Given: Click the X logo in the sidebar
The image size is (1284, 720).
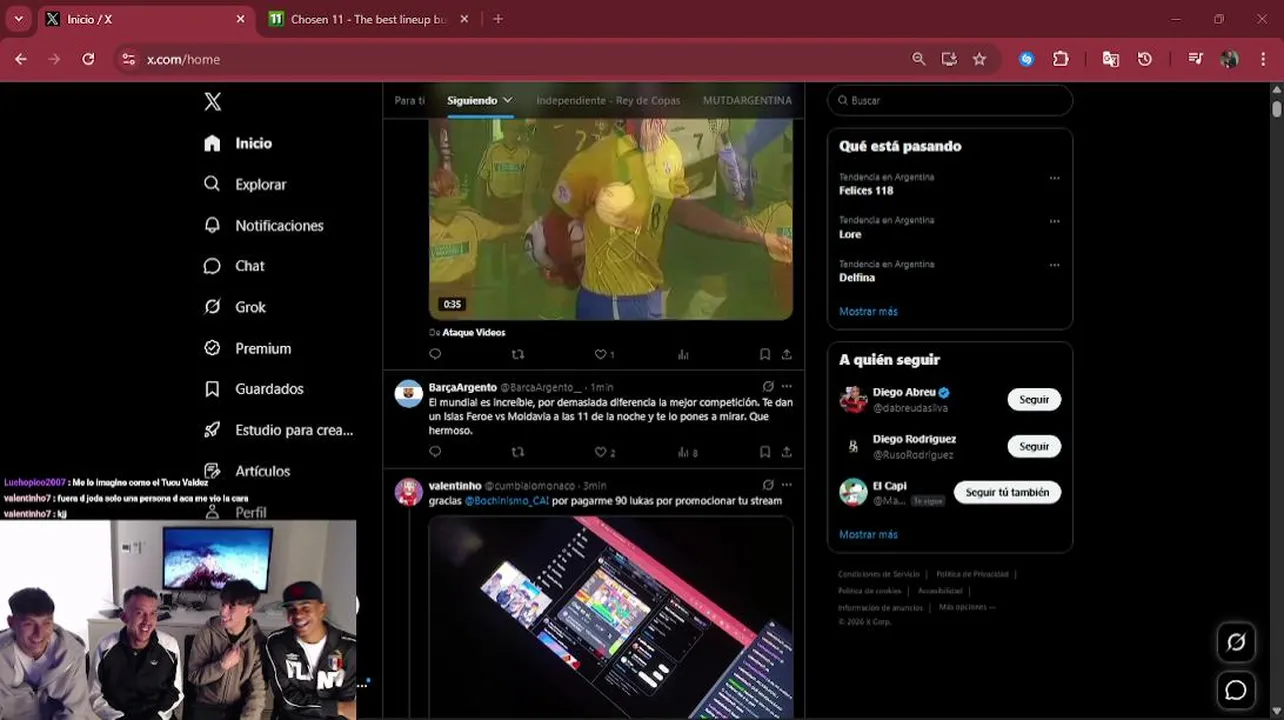Looking at the screenshot, I should point(212,101).
